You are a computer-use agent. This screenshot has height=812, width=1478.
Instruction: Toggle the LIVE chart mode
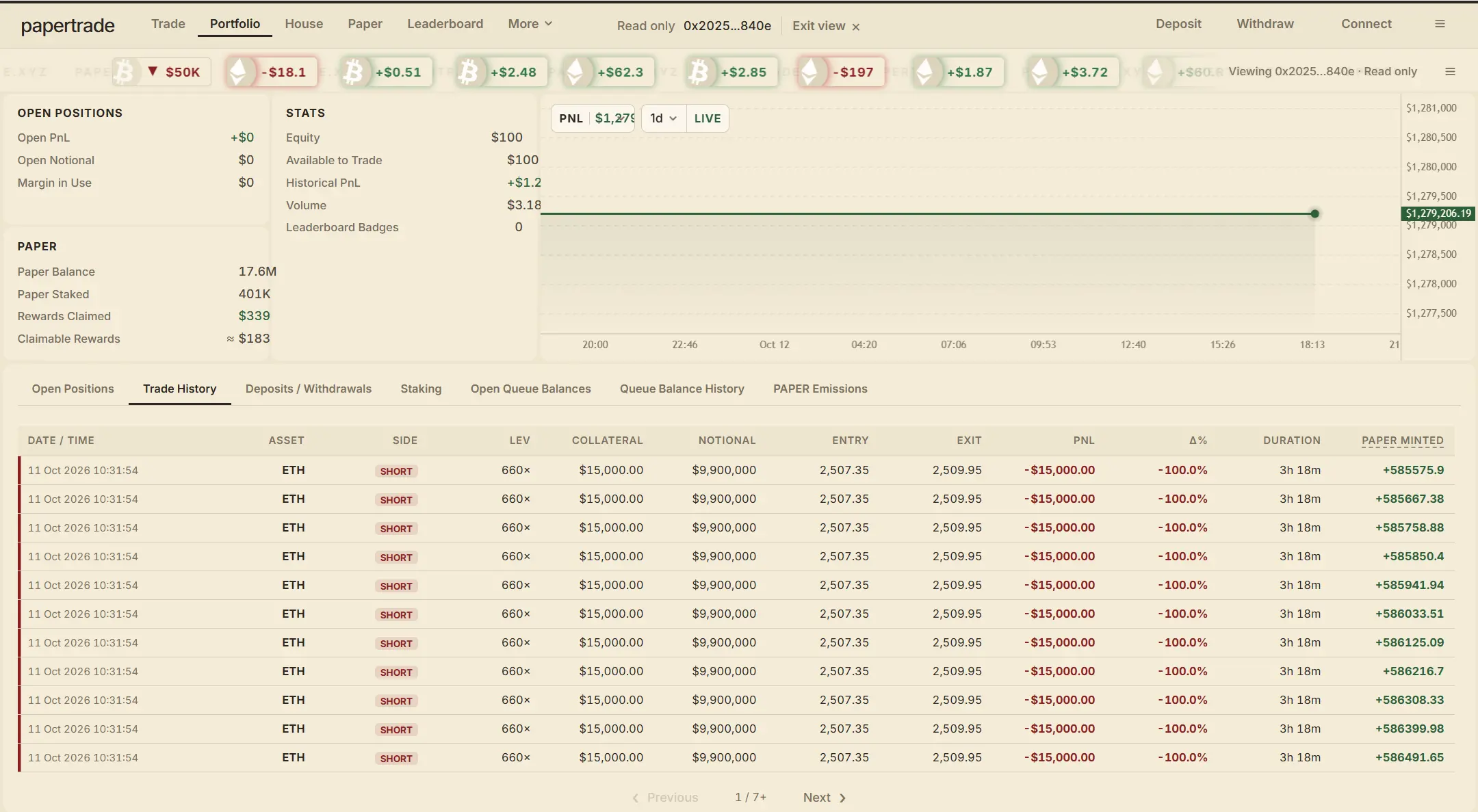[x=708, y=118]
